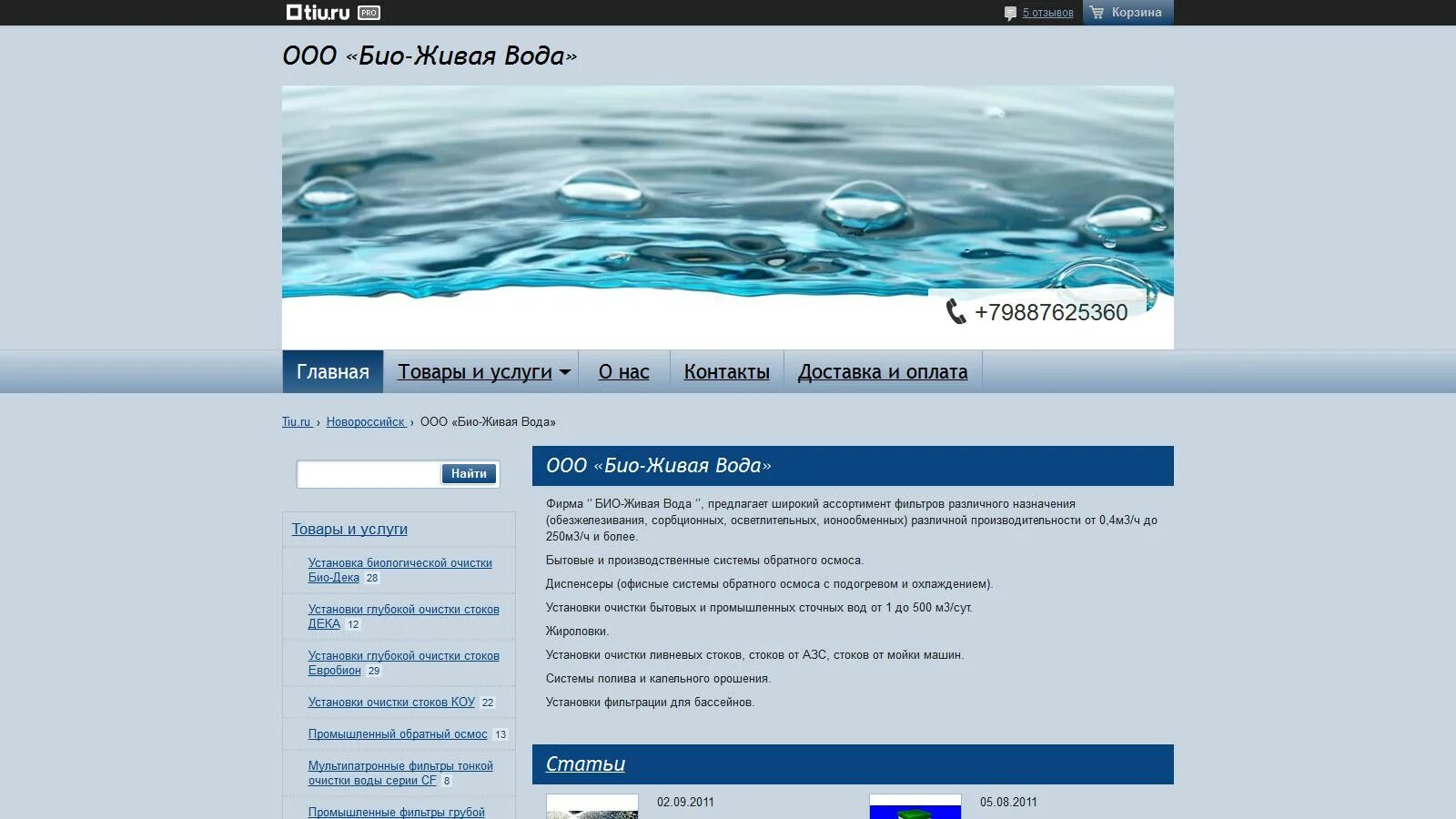This screenshot has width=1456, height=819.
Task: Open Промышленный обратный осмос category
Action: click(x=398, y=734)
